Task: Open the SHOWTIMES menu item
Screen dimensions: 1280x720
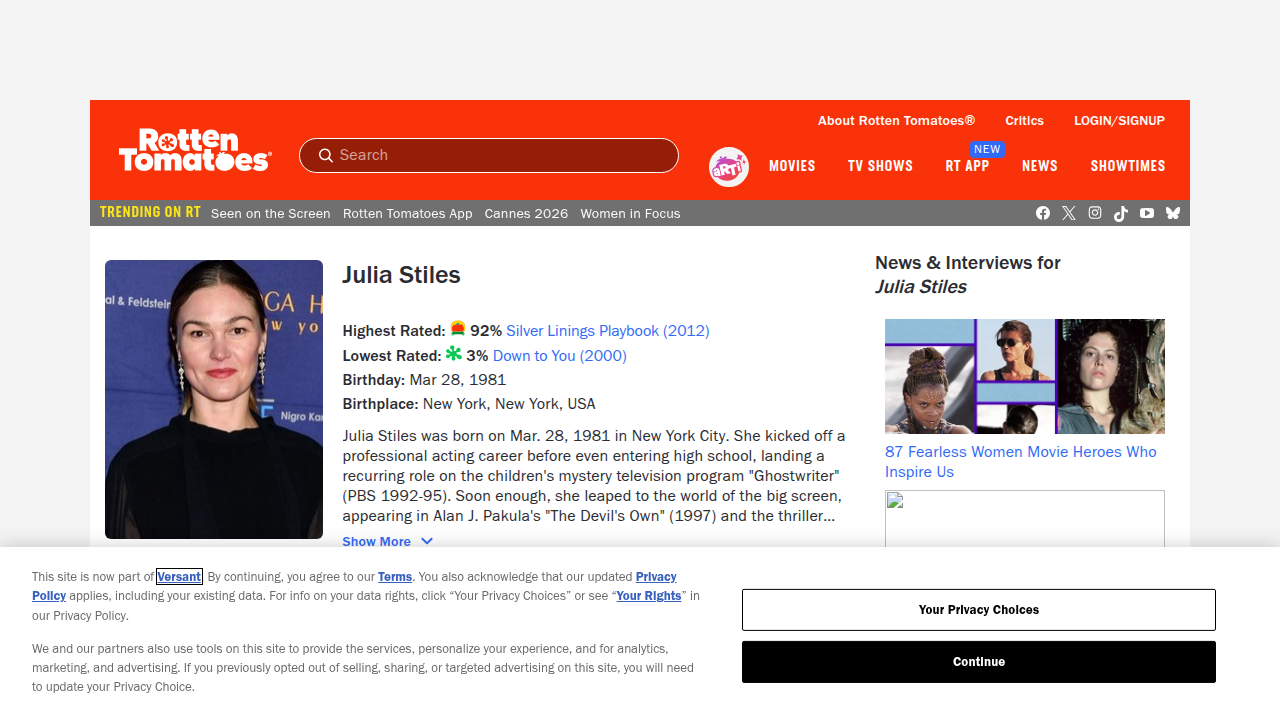Action: [1128, 166]
